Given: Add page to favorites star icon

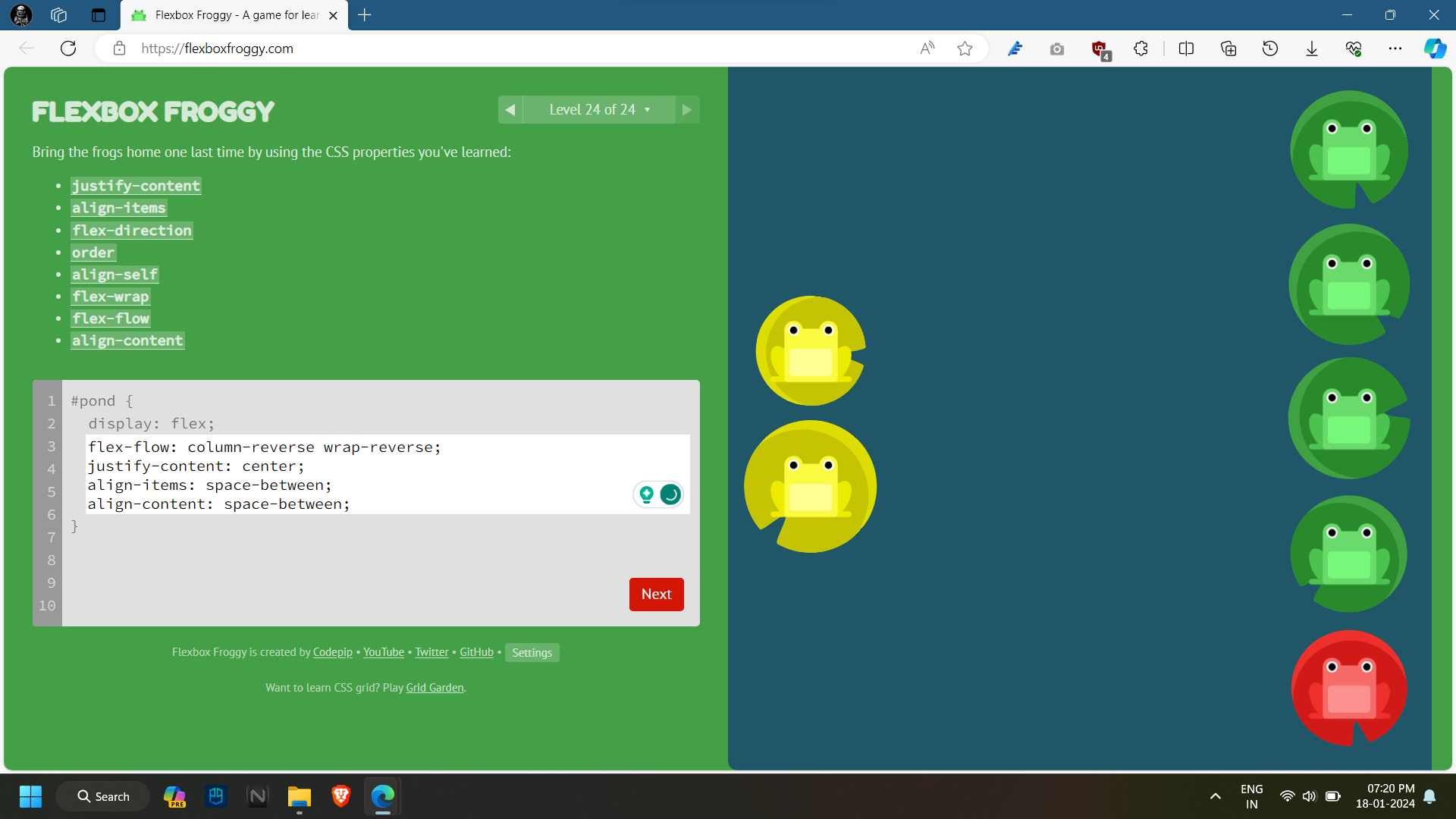Looking at the screenshot, I should click(965, 49).
